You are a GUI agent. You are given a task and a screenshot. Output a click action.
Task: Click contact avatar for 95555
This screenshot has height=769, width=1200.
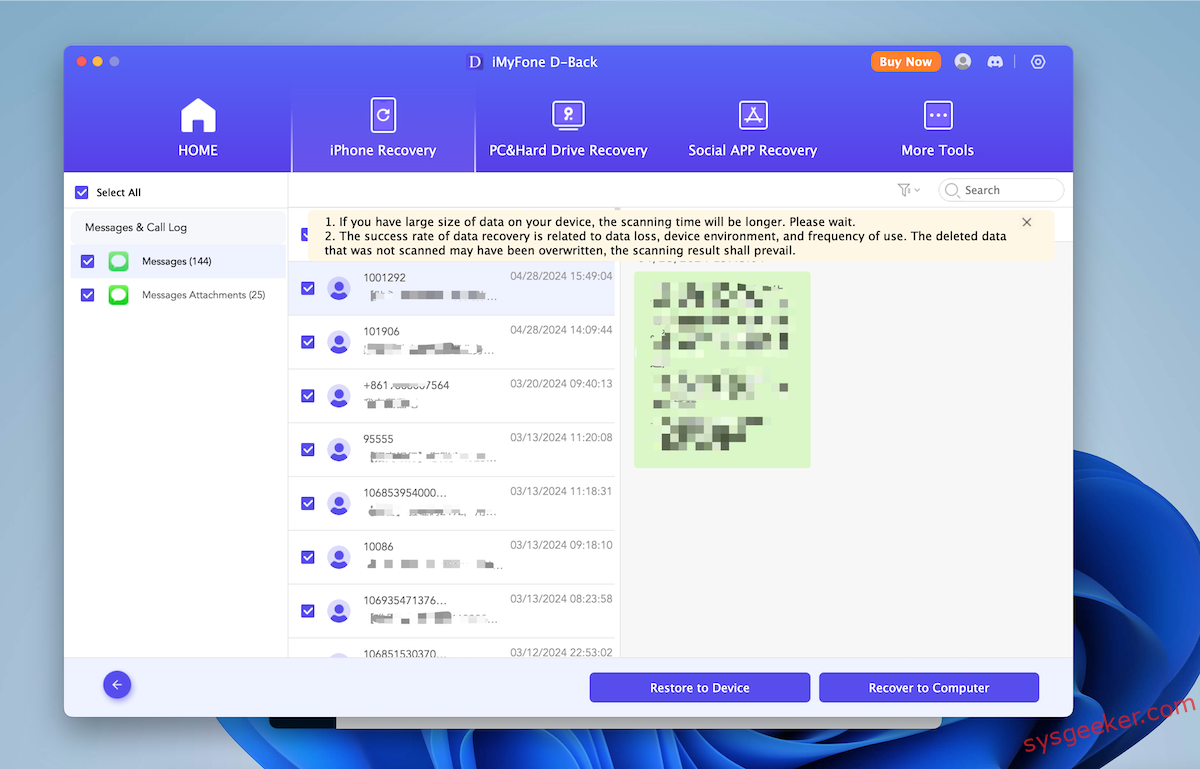tap(339, 450)
